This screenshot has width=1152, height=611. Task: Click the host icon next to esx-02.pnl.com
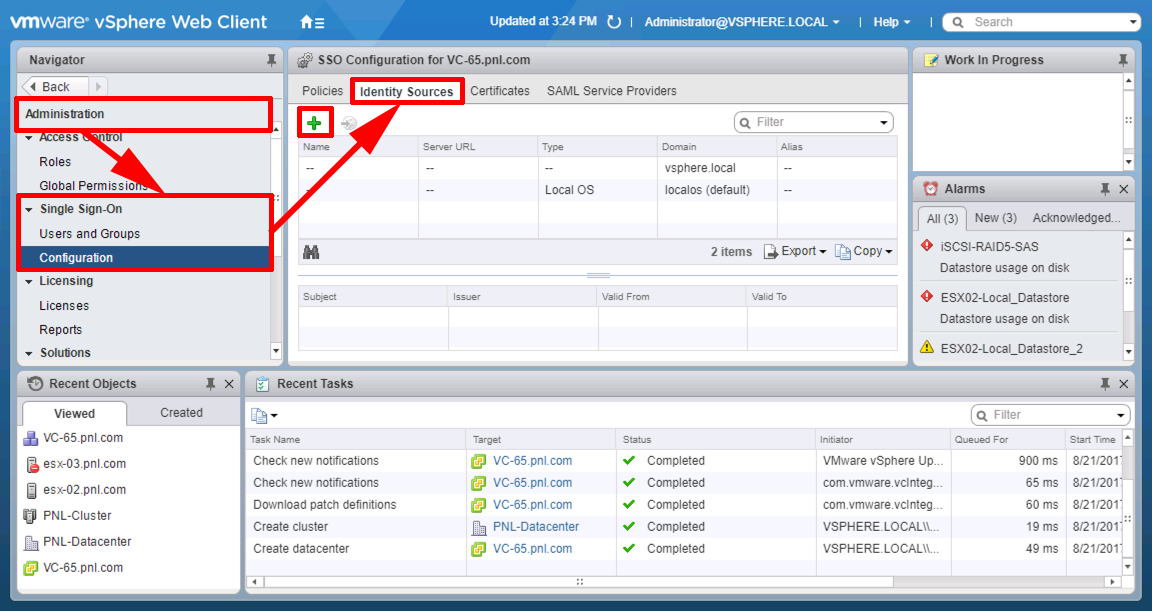pos(31,490)
